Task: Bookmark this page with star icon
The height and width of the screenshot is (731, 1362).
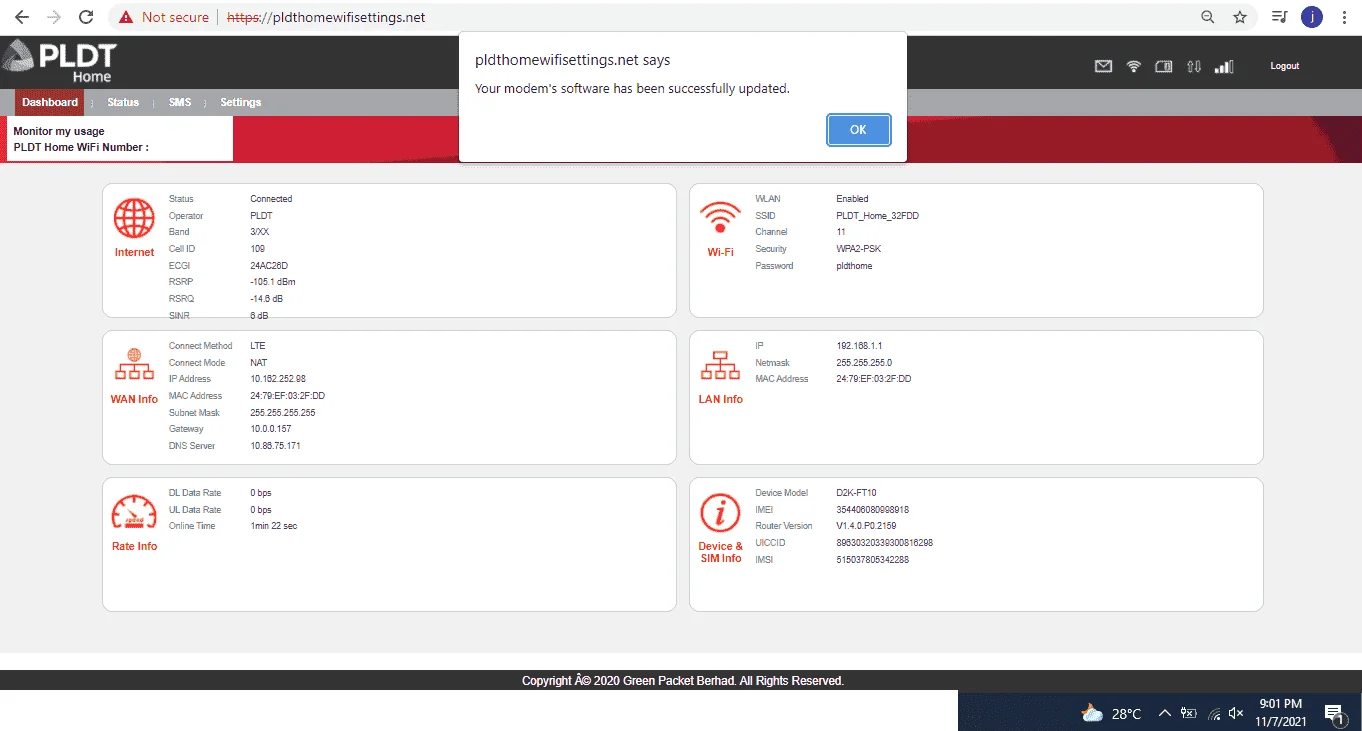Action: [x=1240, y=17]
